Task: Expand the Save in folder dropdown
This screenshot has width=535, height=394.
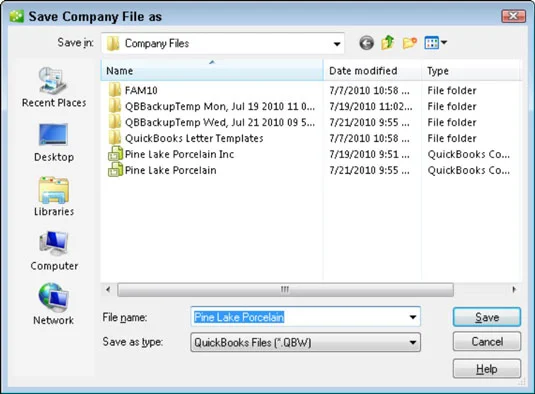Action: (337, 44)
